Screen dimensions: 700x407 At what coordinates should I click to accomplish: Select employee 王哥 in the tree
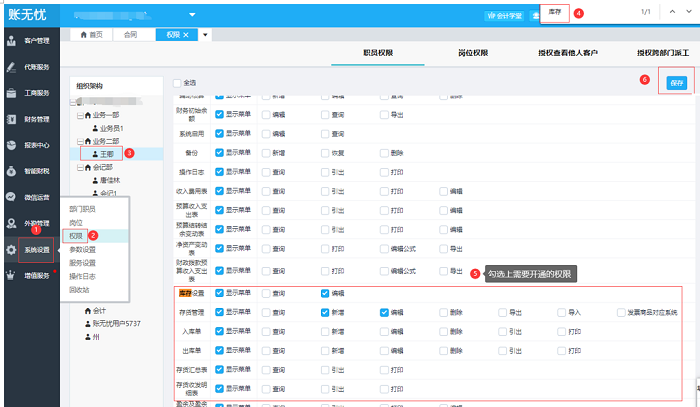[x=105, y=154]
